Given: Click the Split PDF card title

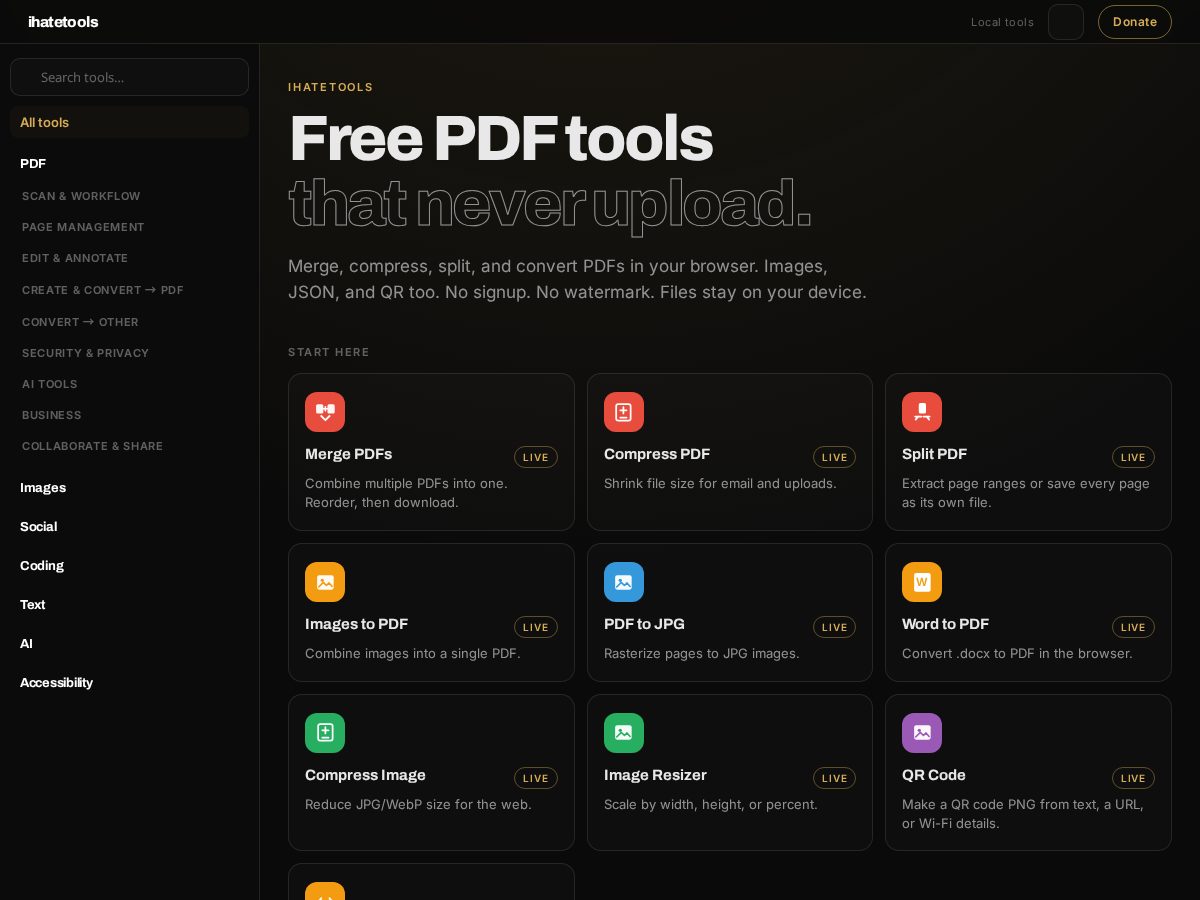Looking at the screenshot, I should (934, 454).
